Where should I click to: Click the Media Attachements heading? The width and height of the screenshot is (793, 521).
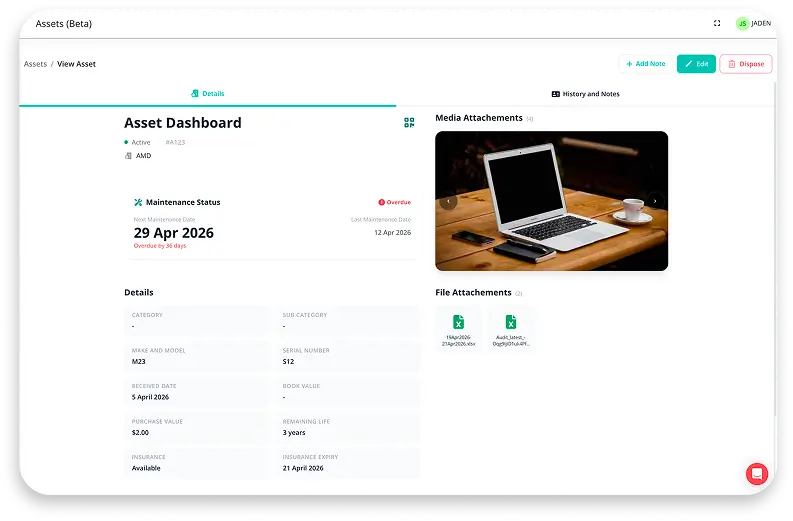click(479, 118)
